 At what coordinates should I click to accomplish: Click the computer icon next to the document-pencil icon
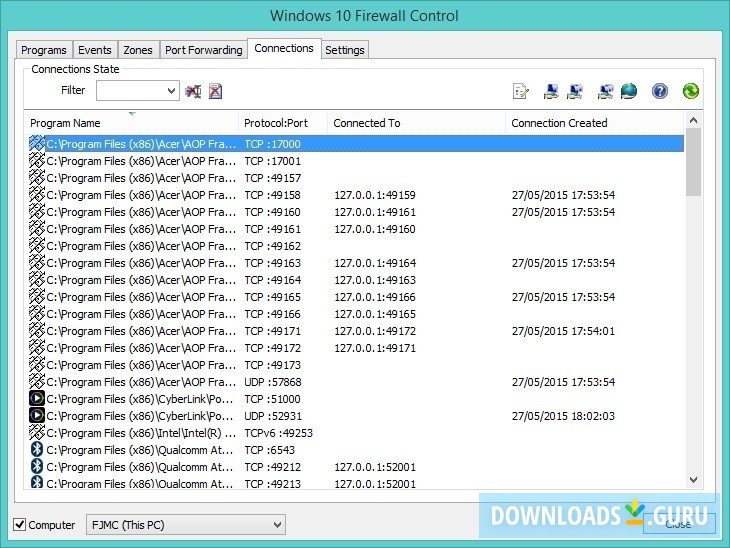point(551,91)
